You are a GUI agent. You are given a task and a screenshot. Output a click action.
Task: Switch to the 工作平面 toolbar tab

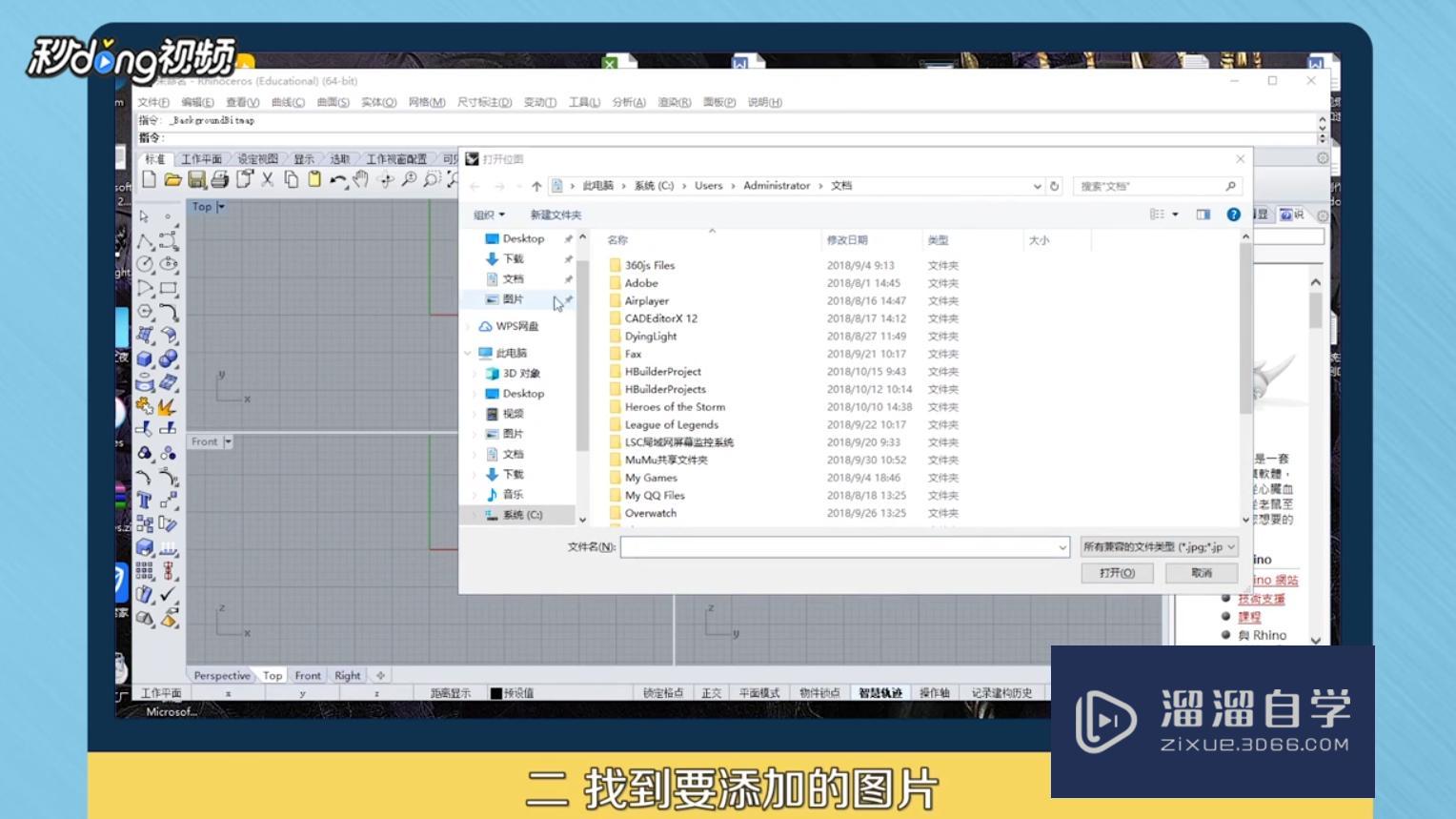[x=201, y=159]
